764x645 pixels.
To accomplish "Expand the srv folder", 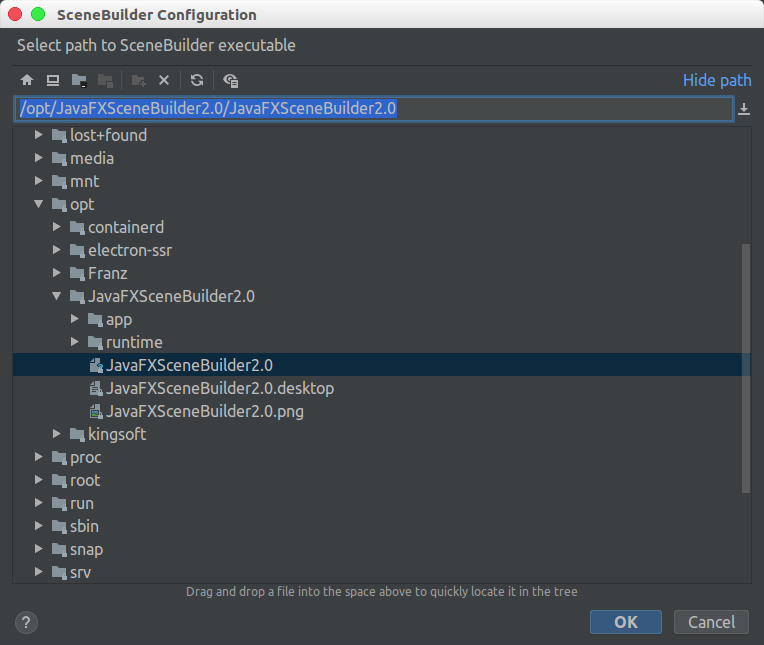I will pyautogui.click(x=38, y=572).
